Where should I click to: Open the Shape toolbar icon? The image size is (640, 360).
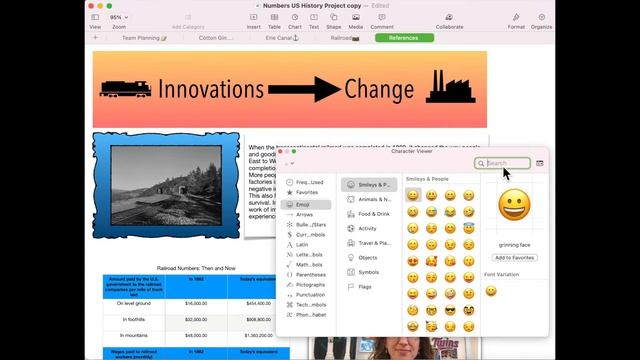click(333, 21)
